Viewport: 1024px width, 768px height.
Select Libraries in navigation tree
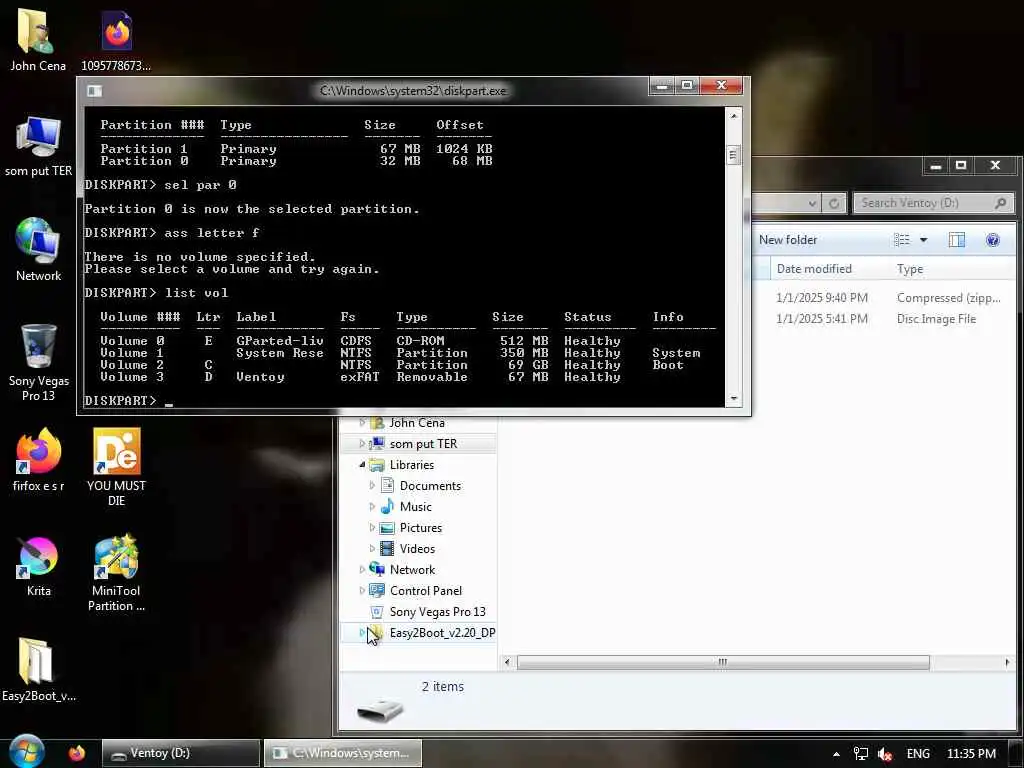click(x=411, y=464)
